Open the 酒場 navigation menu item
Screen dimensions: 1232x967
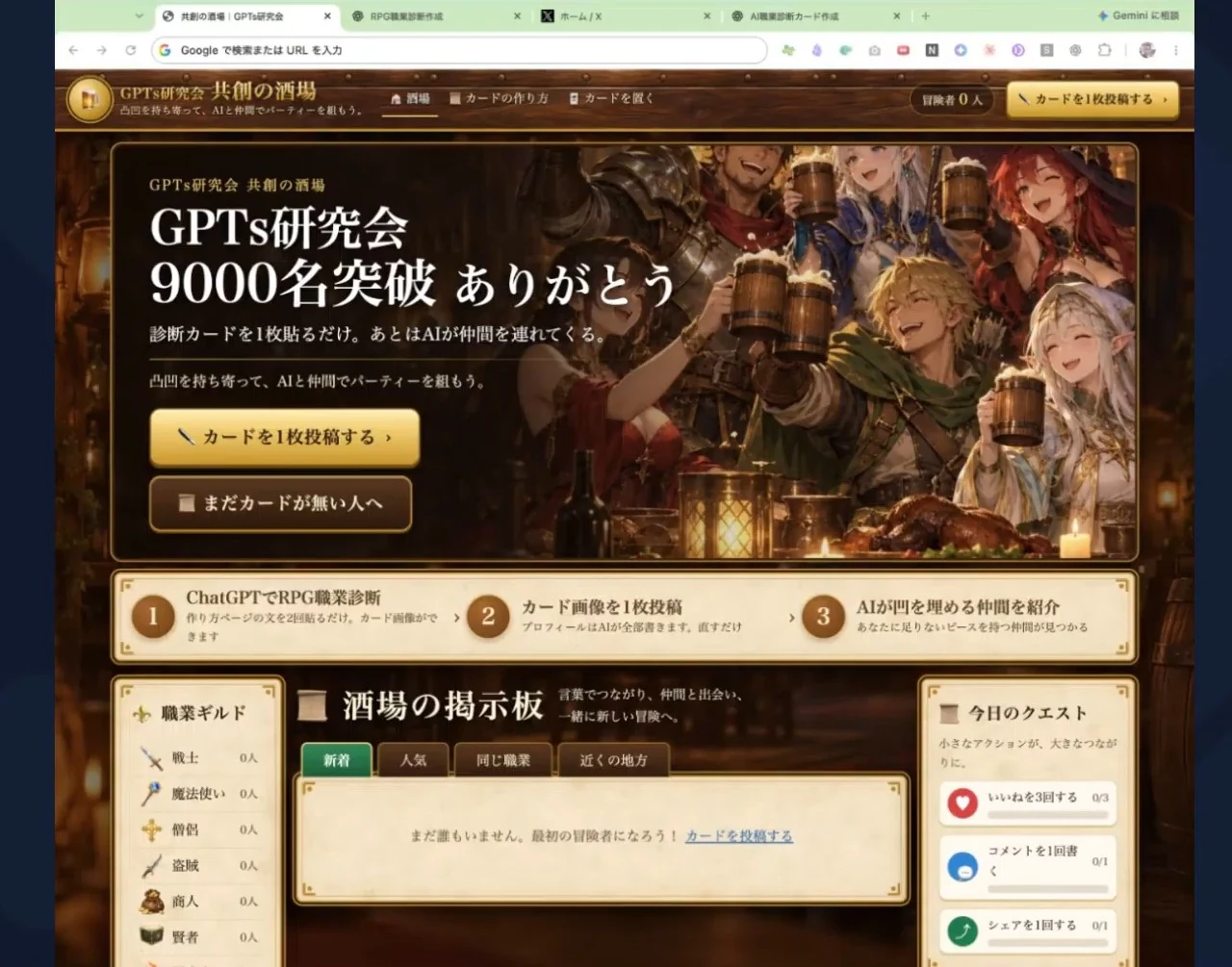tap(410, 99)
